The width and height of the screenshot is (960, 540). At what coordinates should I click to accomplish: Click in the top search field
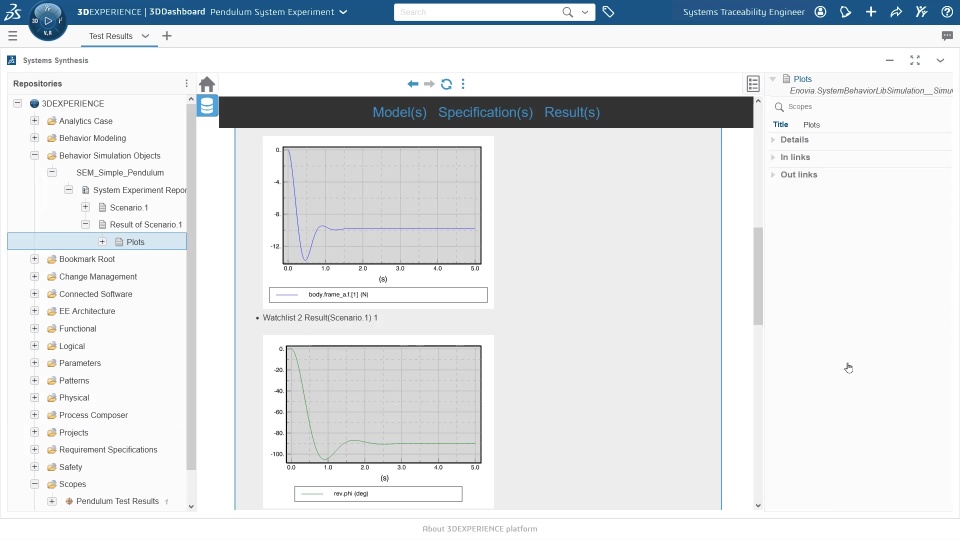[478, 12]
